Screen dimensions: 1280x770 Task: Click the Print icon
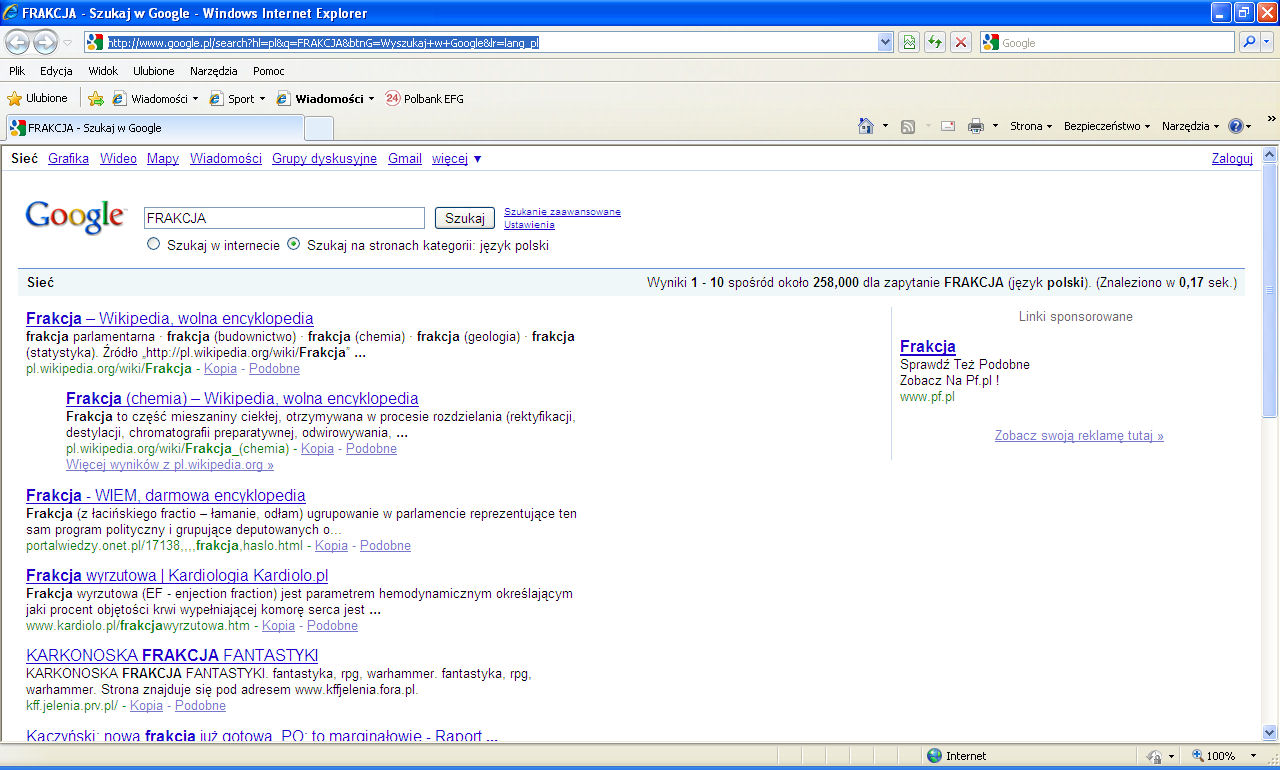point(976,126)
